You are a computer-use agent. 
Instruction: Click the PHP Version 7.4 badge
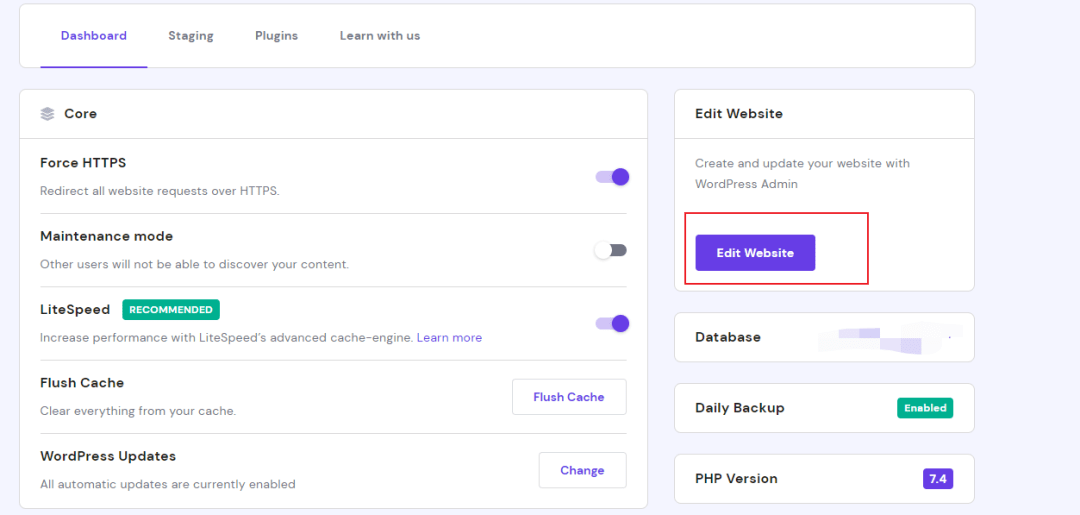point(937,479)
